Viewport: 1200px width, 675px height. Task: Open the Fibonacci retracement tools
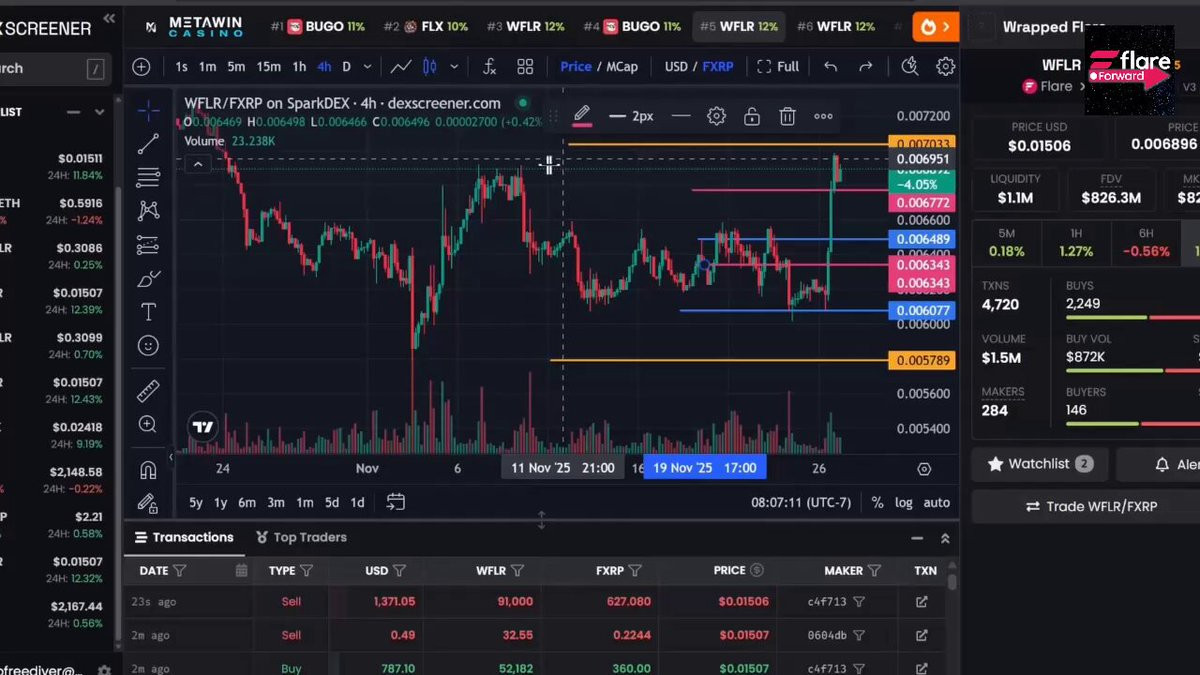click(x=148, y=178)
